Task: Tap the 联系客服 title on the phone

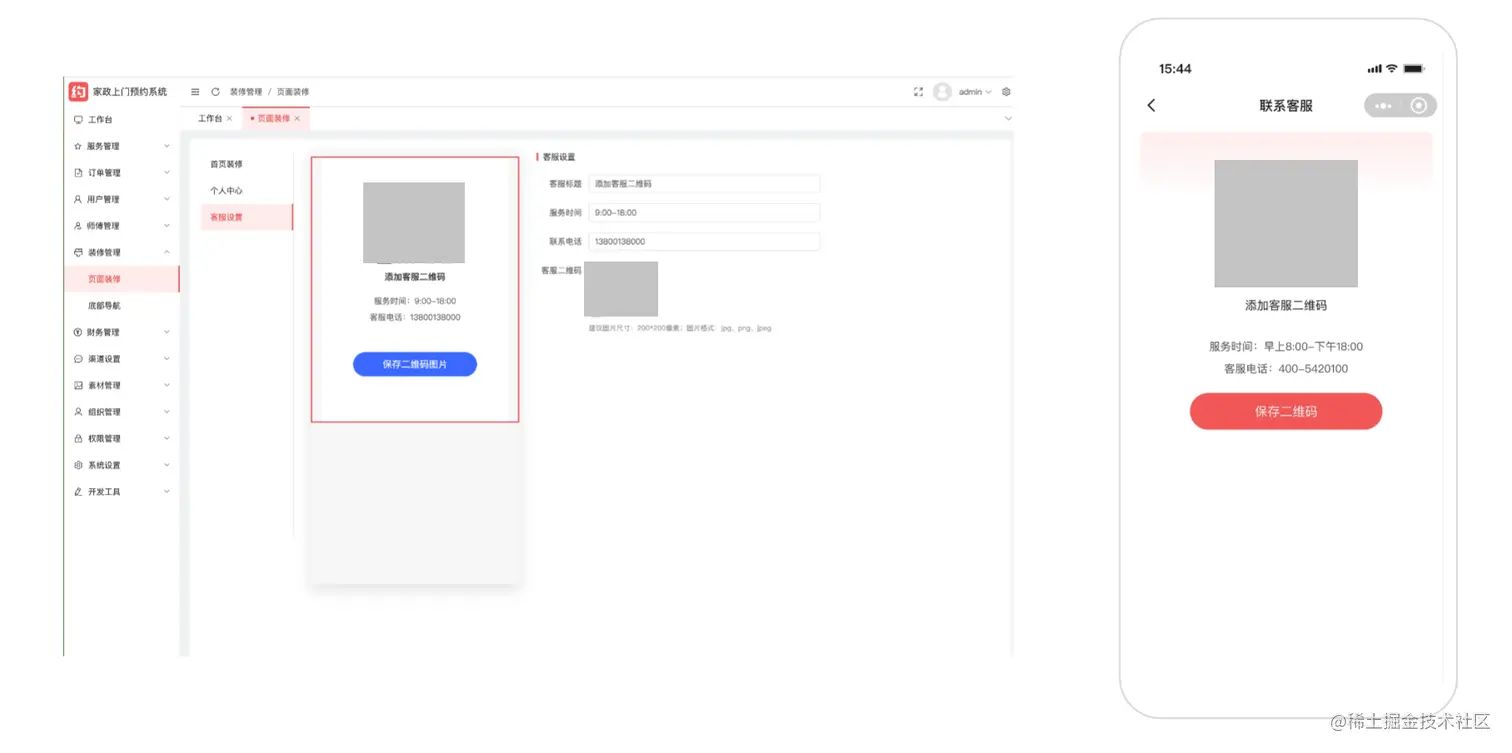Action: (1286, 105)
